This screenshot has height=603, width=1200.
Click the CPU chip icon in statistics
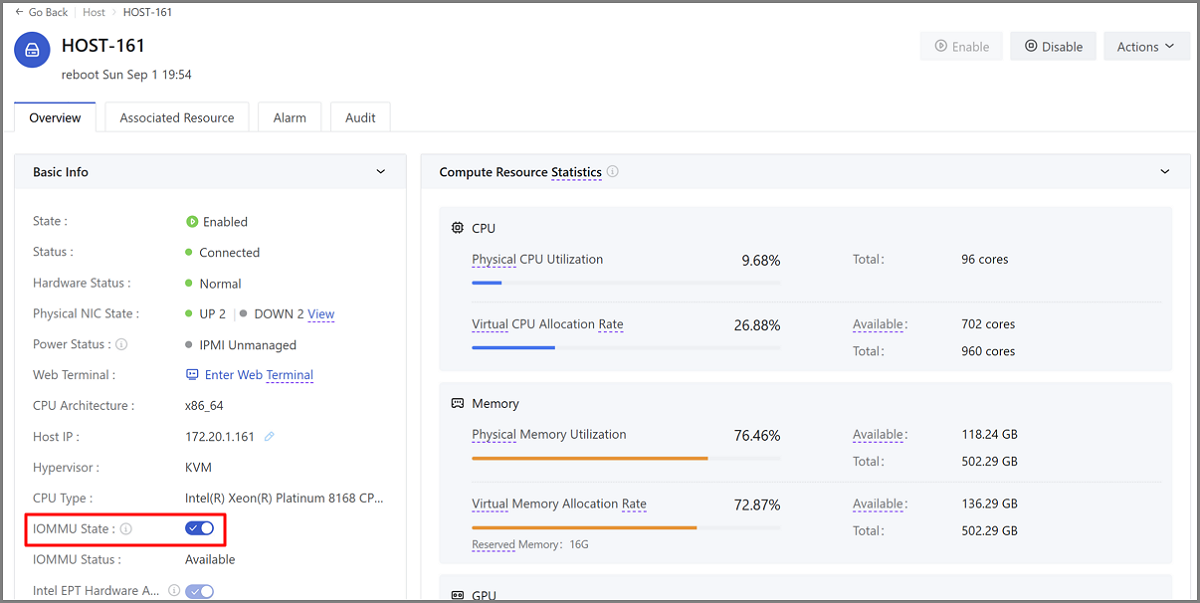tap(457, 228)
